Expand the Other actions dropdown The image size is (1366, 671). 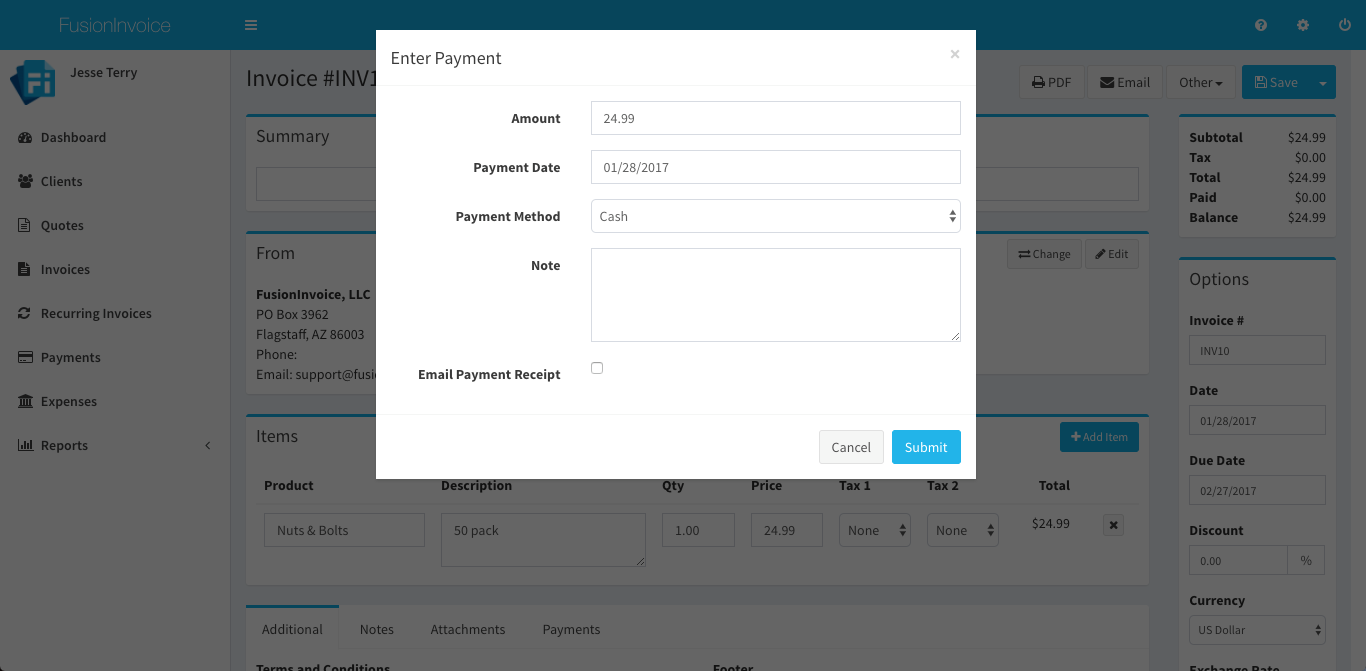point(1201,83)
